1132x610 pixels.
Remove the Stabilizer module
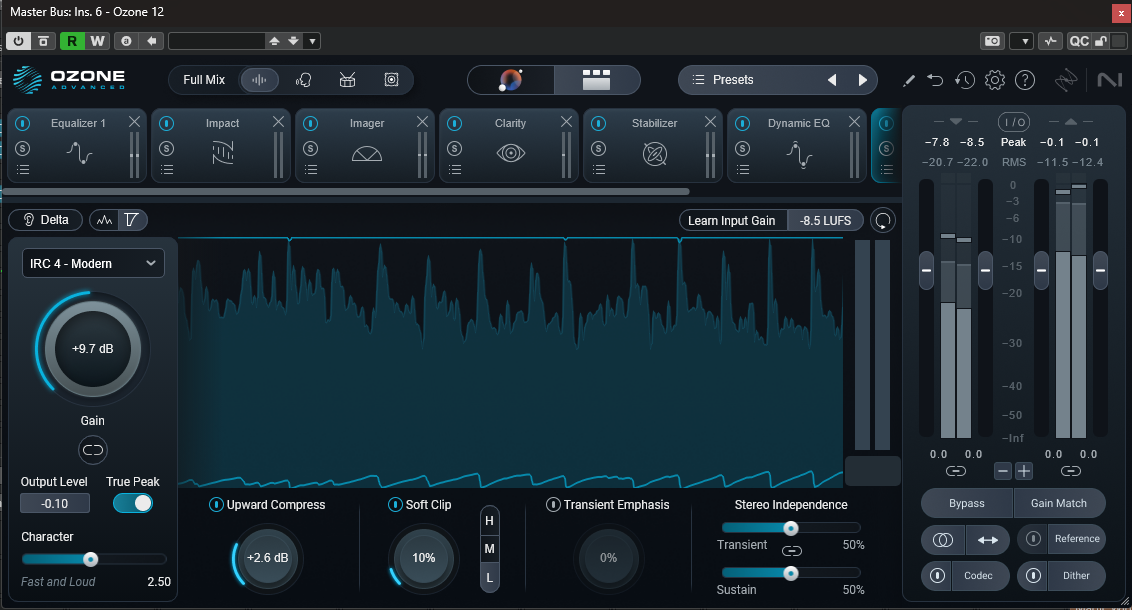pos(710,122)
